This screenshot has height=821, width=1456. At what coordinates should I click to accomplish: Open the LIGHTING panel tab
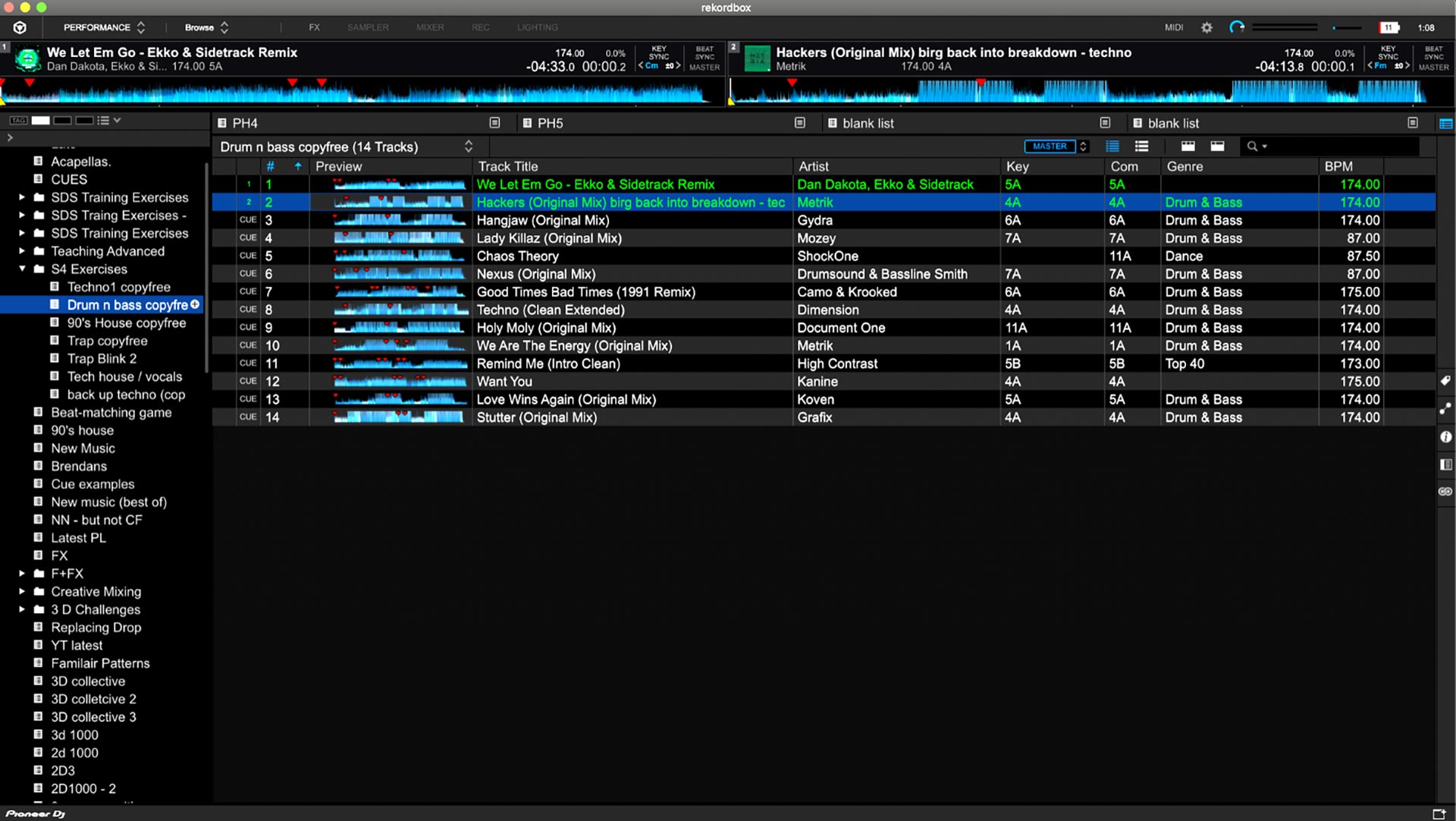click(538, 27)
